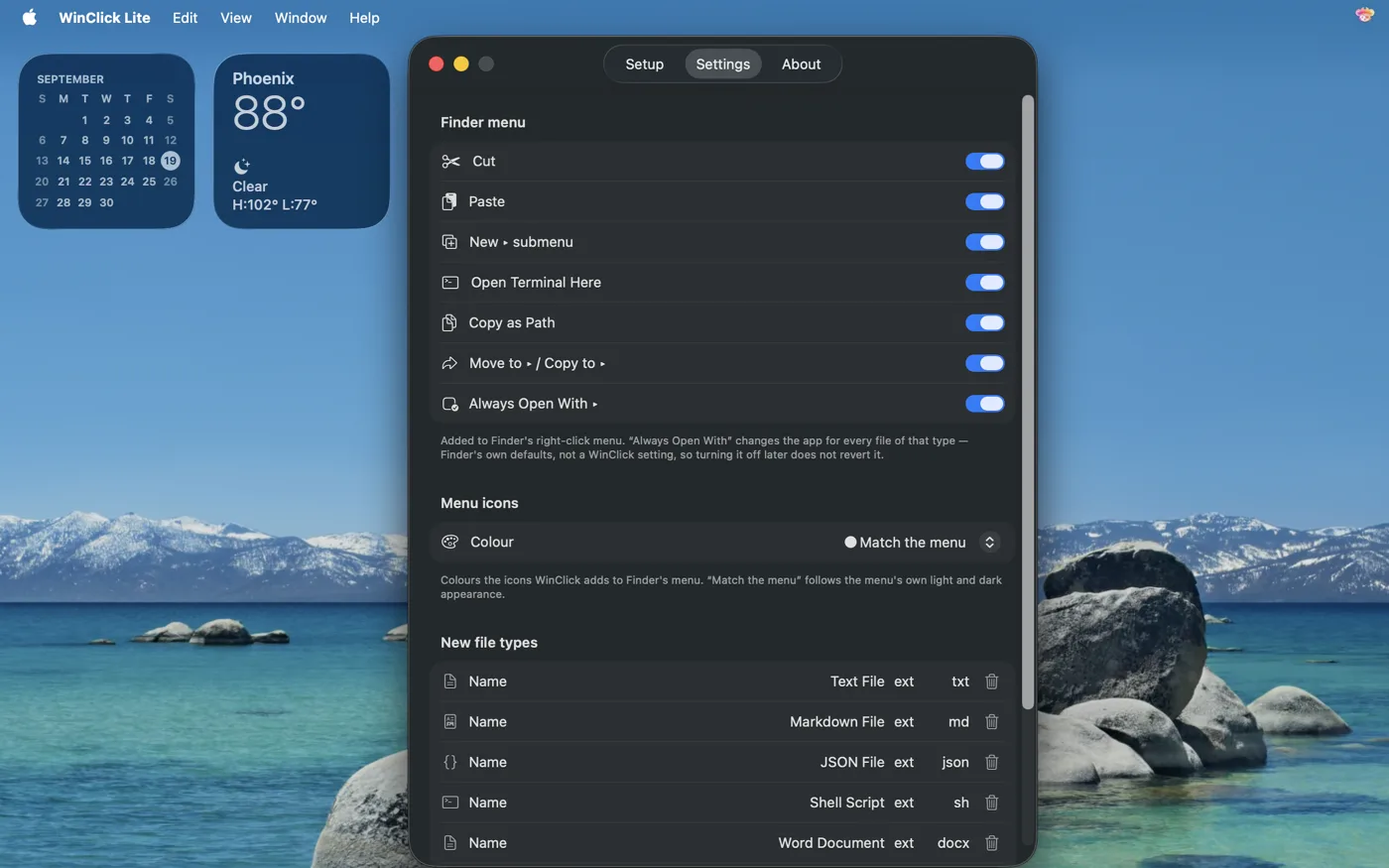Click the JSON File braces icon
1389x868 pixels.
click(450, 762)
